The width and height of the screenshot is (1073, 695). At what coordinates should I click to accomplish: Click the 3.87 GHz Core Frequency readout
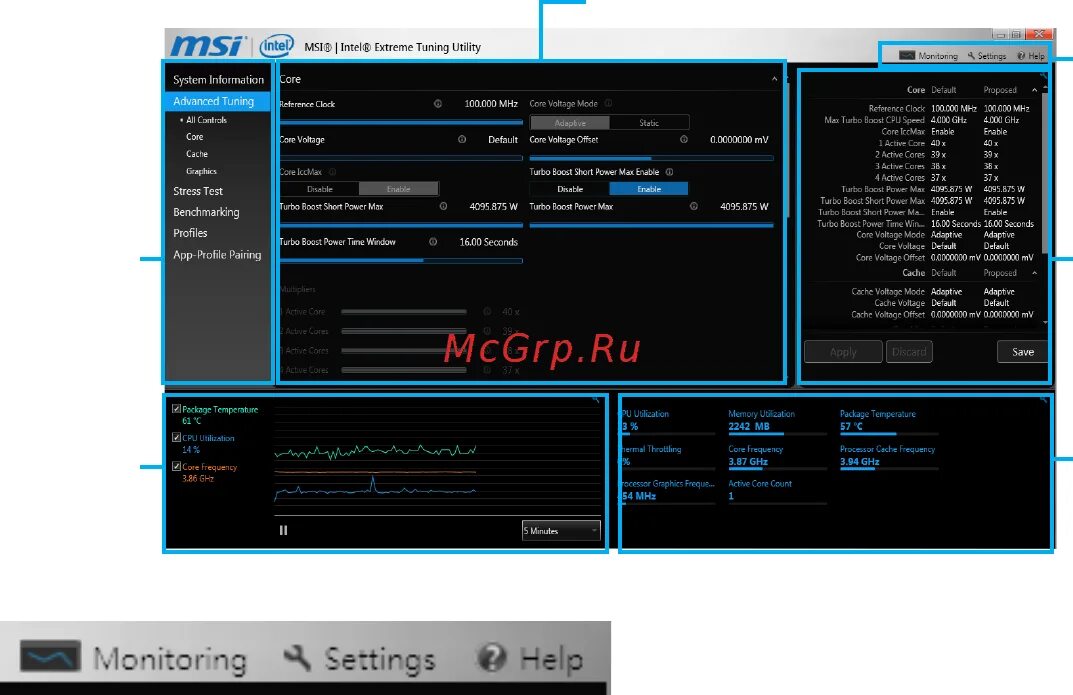[748, 462]
